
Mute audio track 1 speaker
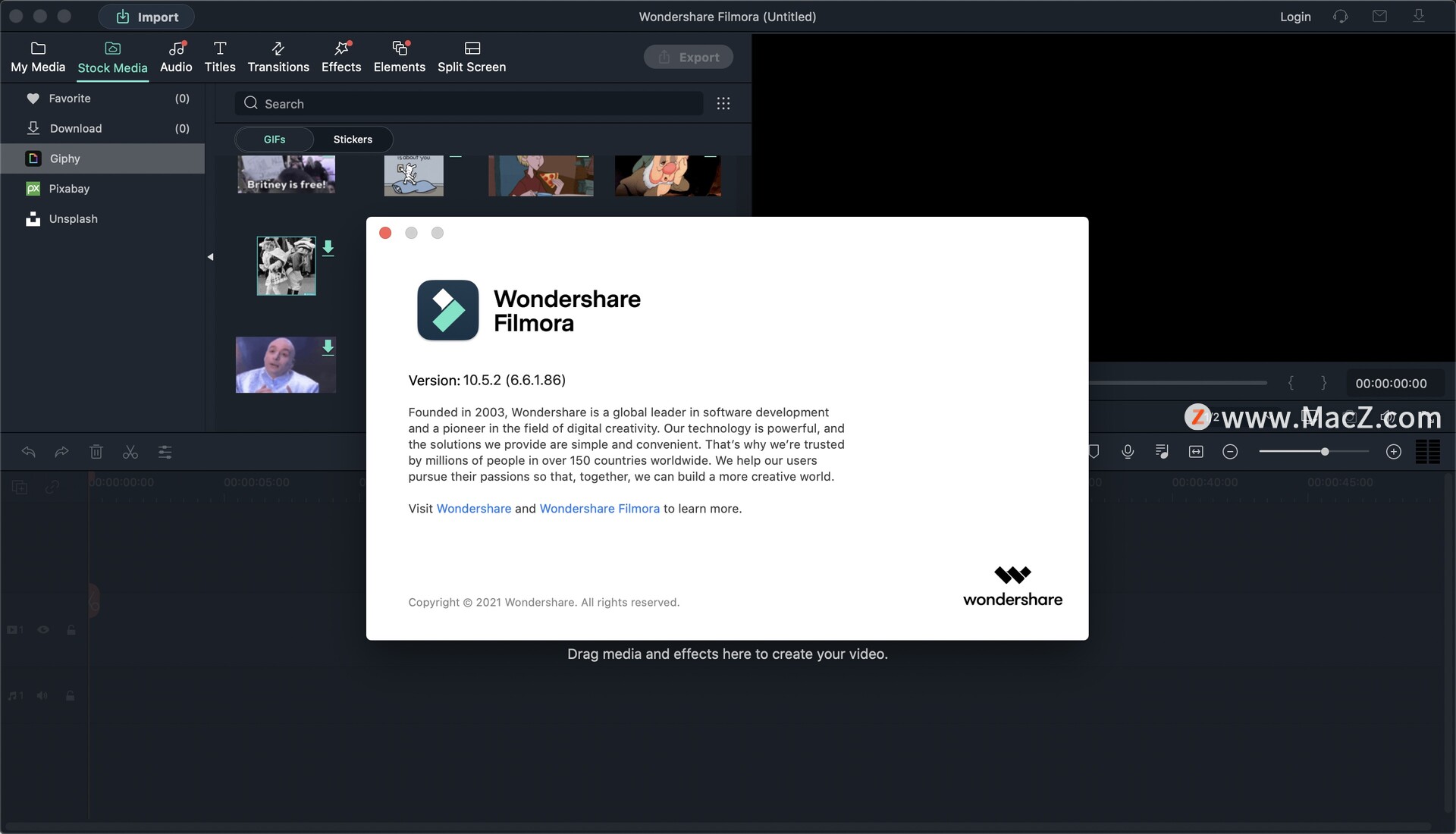[42, 696]
